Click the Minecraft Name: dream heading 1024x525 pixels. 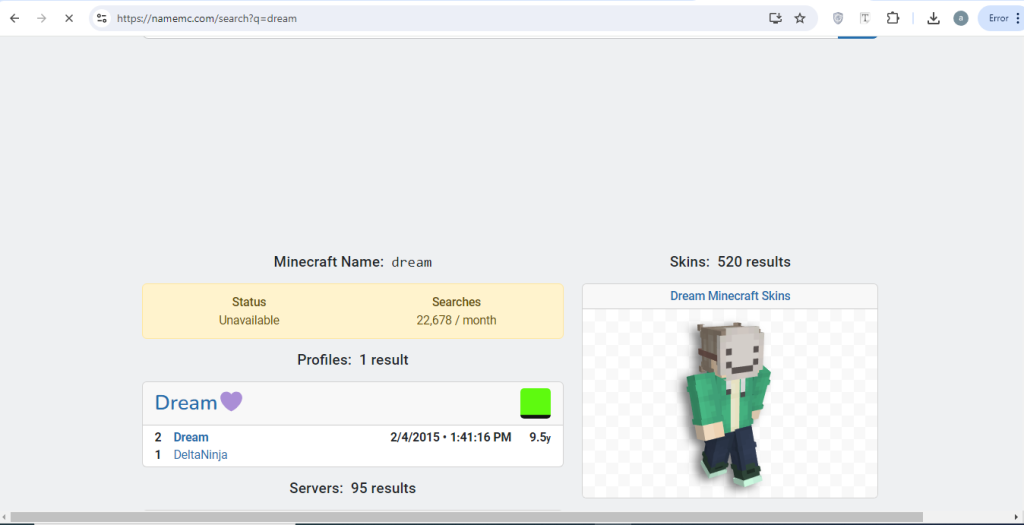pos(353,262)
